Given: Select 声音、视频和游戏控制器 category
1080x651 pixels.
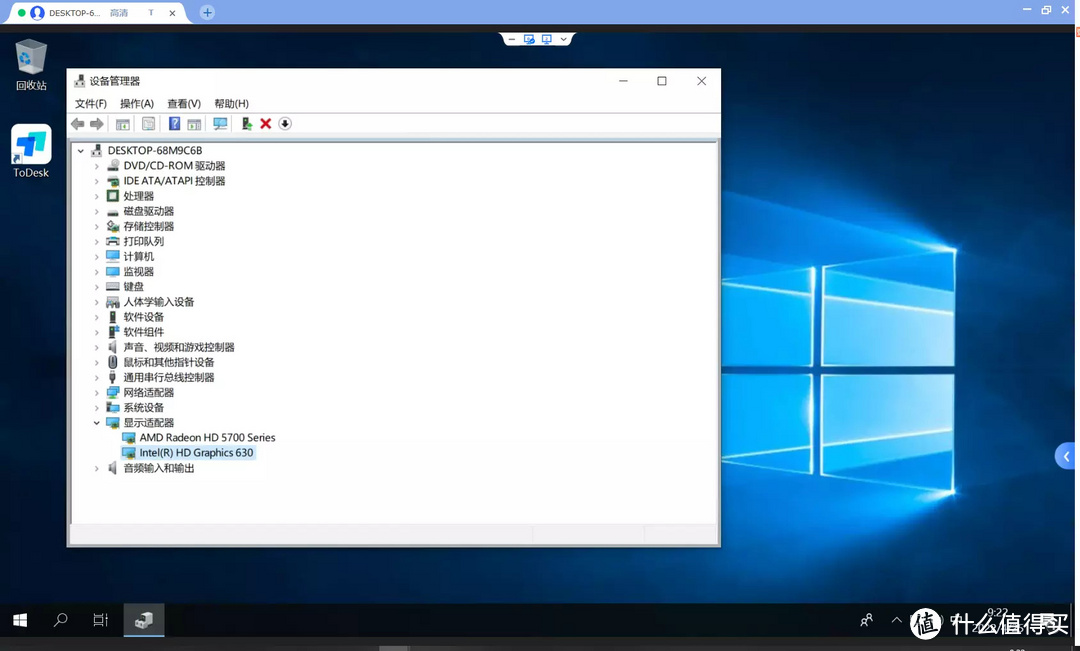Looking at the screenshot, I should pyautogui.click(x=179, y=347).
